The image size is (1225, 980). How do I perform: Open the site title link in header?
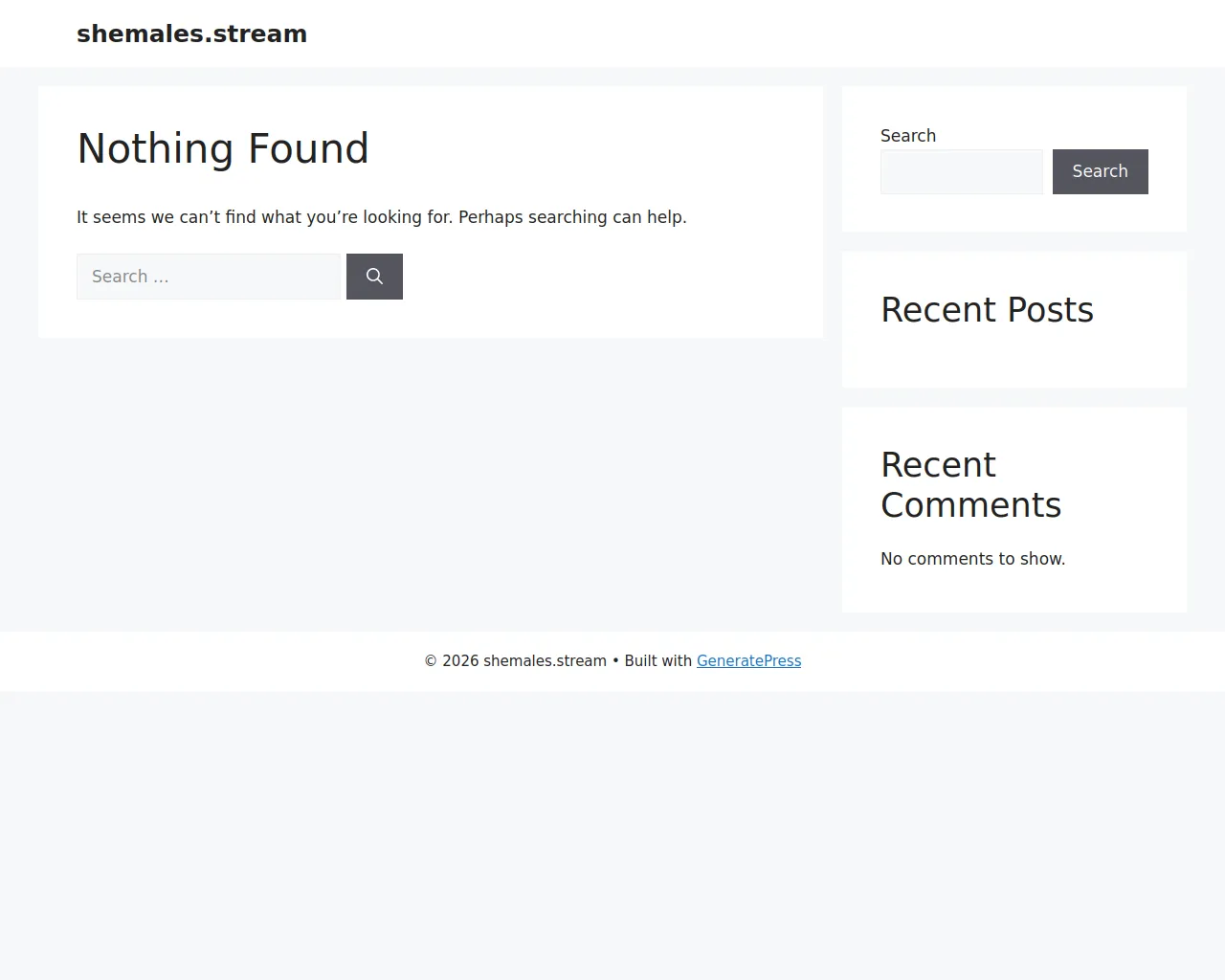click(x=191, y=33)
